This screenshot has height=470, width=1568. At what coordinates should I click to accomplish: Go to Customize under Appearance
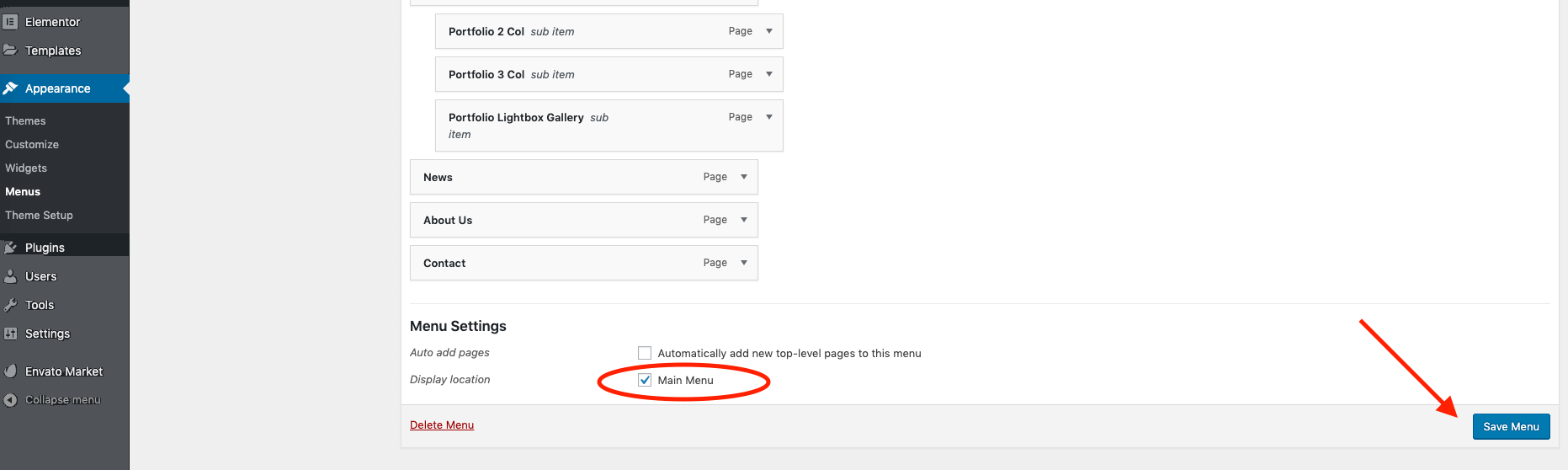coord(32,145)
